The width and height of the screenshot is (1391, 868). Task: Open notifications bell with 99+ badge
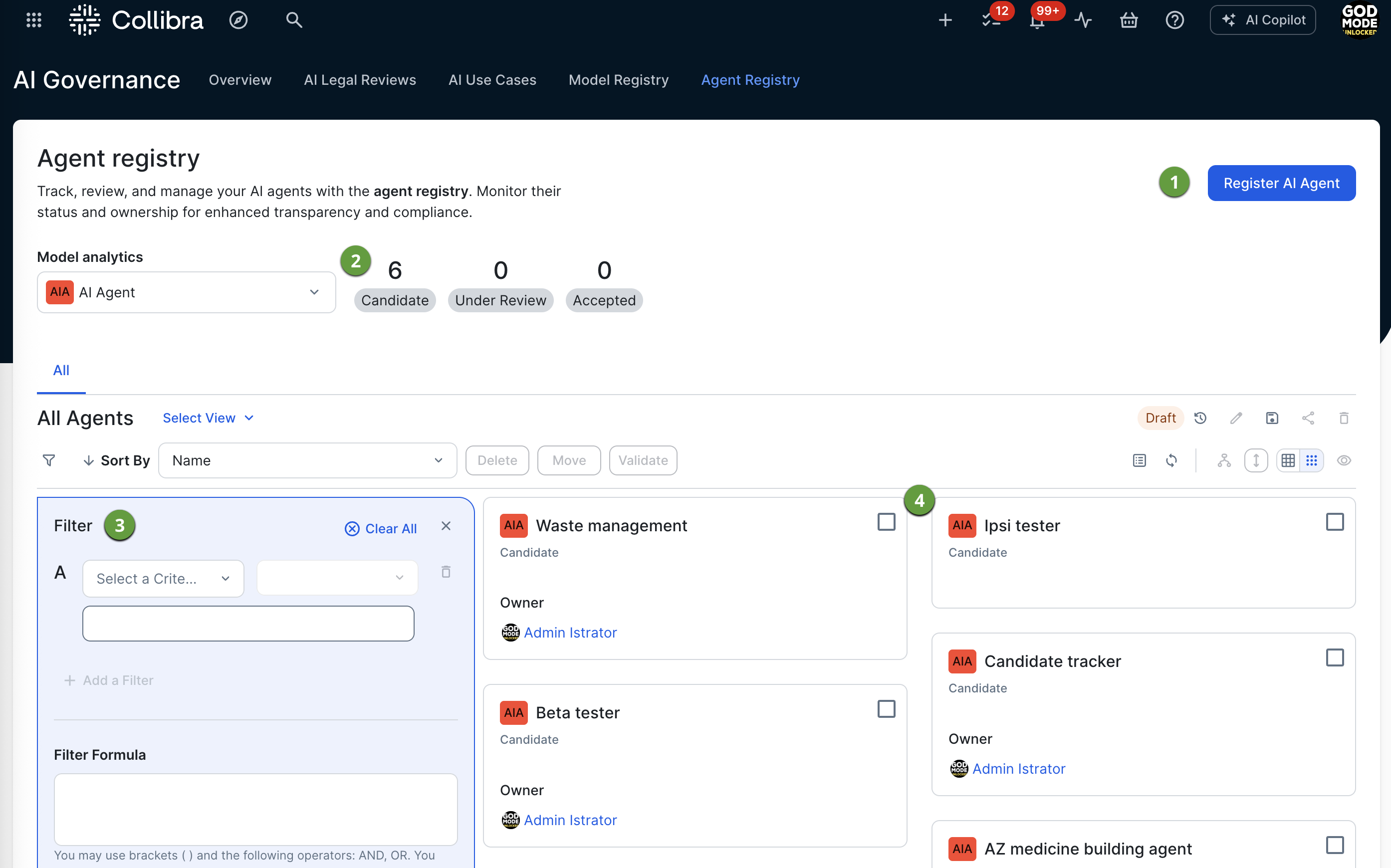point(1037,22)
